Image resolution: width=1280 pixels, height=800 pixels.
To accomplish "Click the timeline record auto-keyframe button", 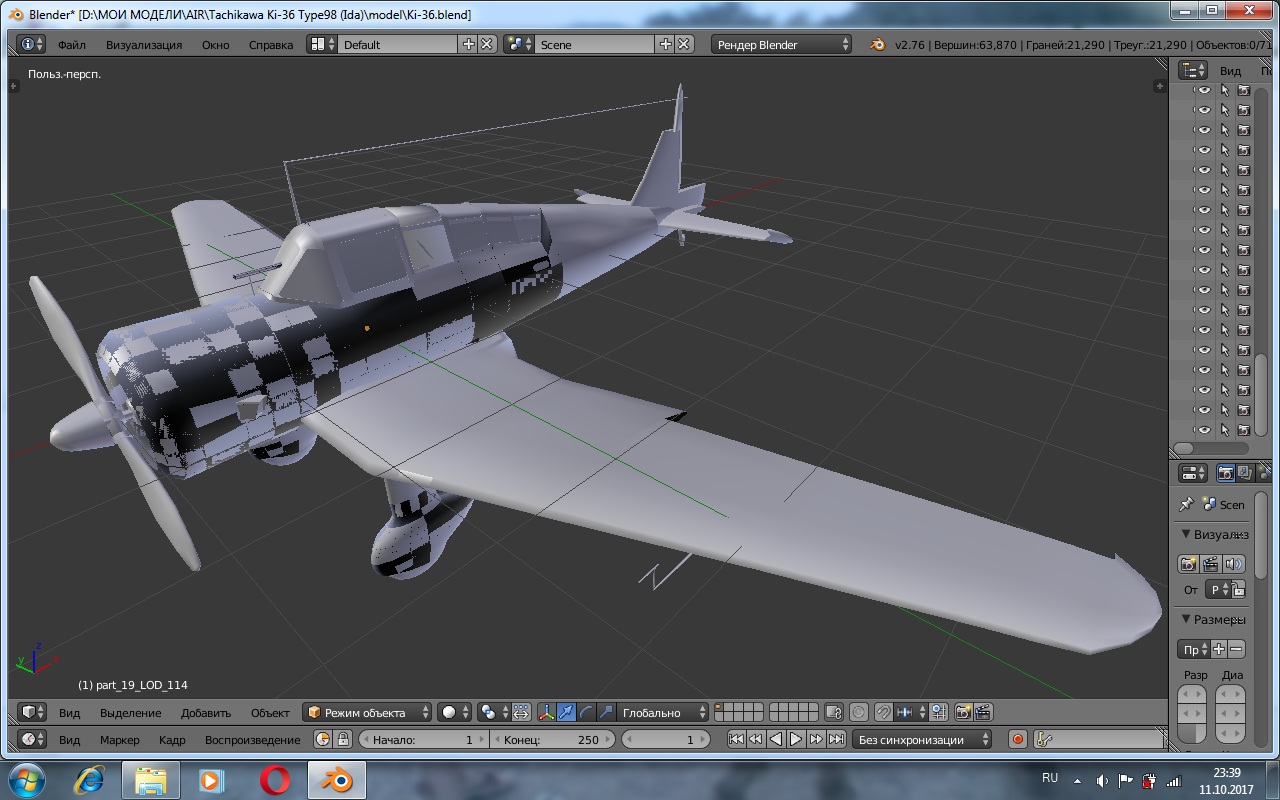I will 1018,740.
